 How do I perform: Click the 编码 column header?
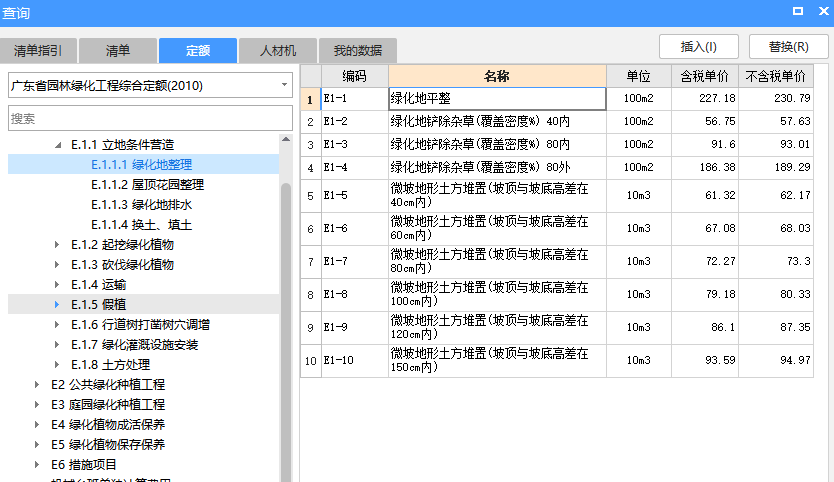[x=355, y=76]
